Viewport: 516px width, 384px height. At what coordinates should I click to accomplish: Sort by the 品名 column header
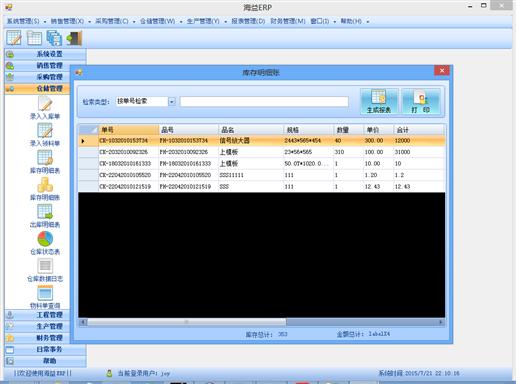click(251, 130)
